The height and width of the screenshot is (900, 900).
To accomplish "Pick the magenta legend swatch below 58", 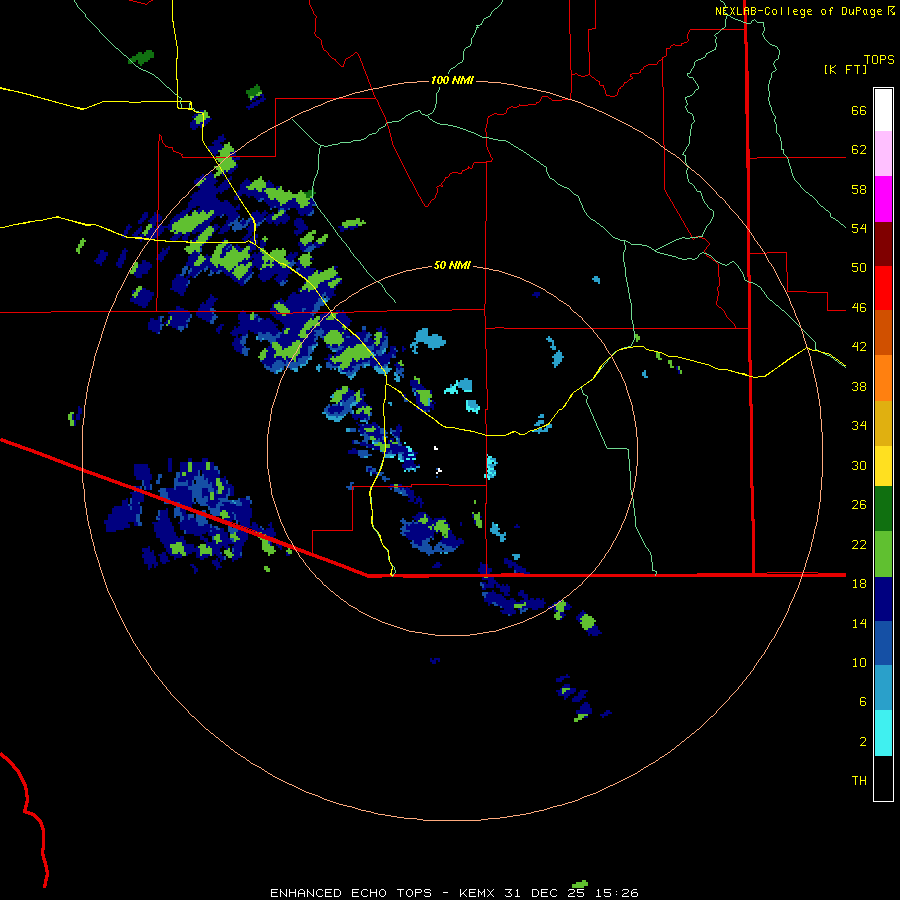I will pos(883,199).
